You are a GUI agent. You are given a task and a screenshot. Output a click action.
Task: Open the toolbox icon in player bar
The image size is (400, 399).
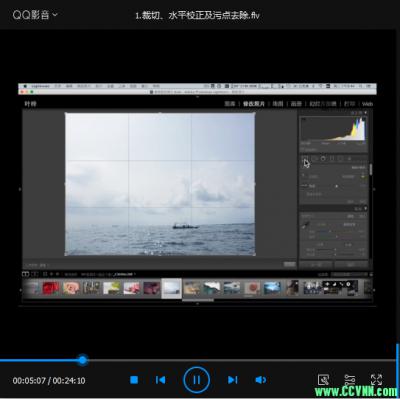[x=323, y=380]
